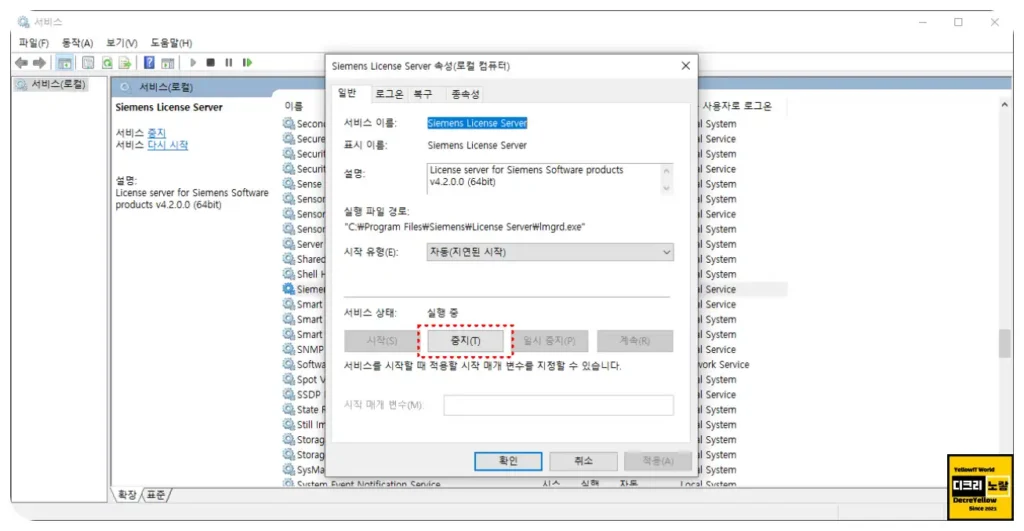Click the highlighted 서비스 이름 value field
This screenshot has height=531, width=1024.
click(x=477, y=123)
